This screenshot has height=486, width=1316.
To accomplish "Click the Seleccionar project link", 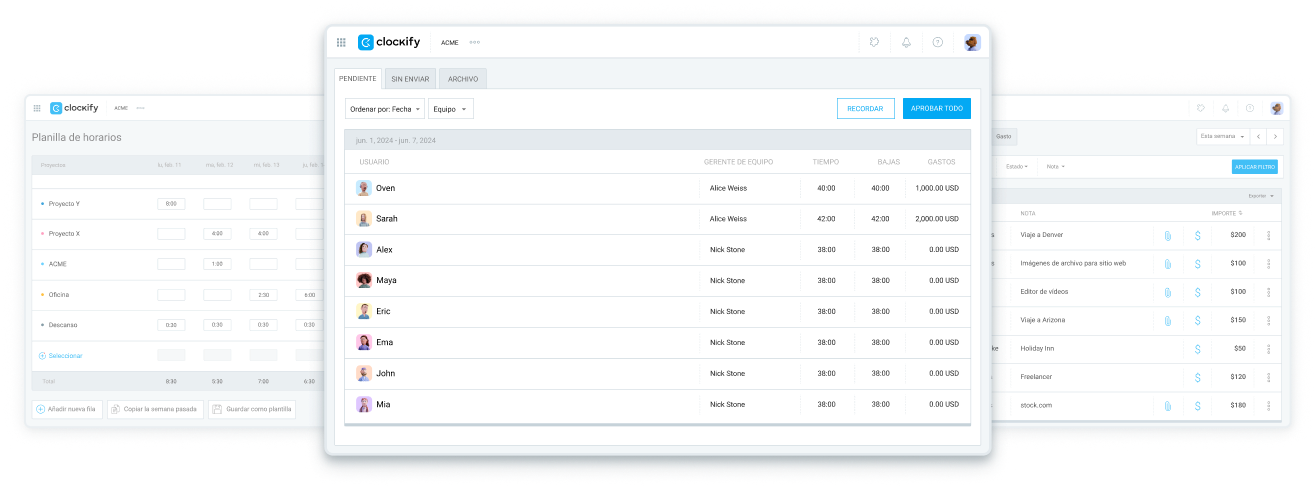I will (x=65, y=356).
